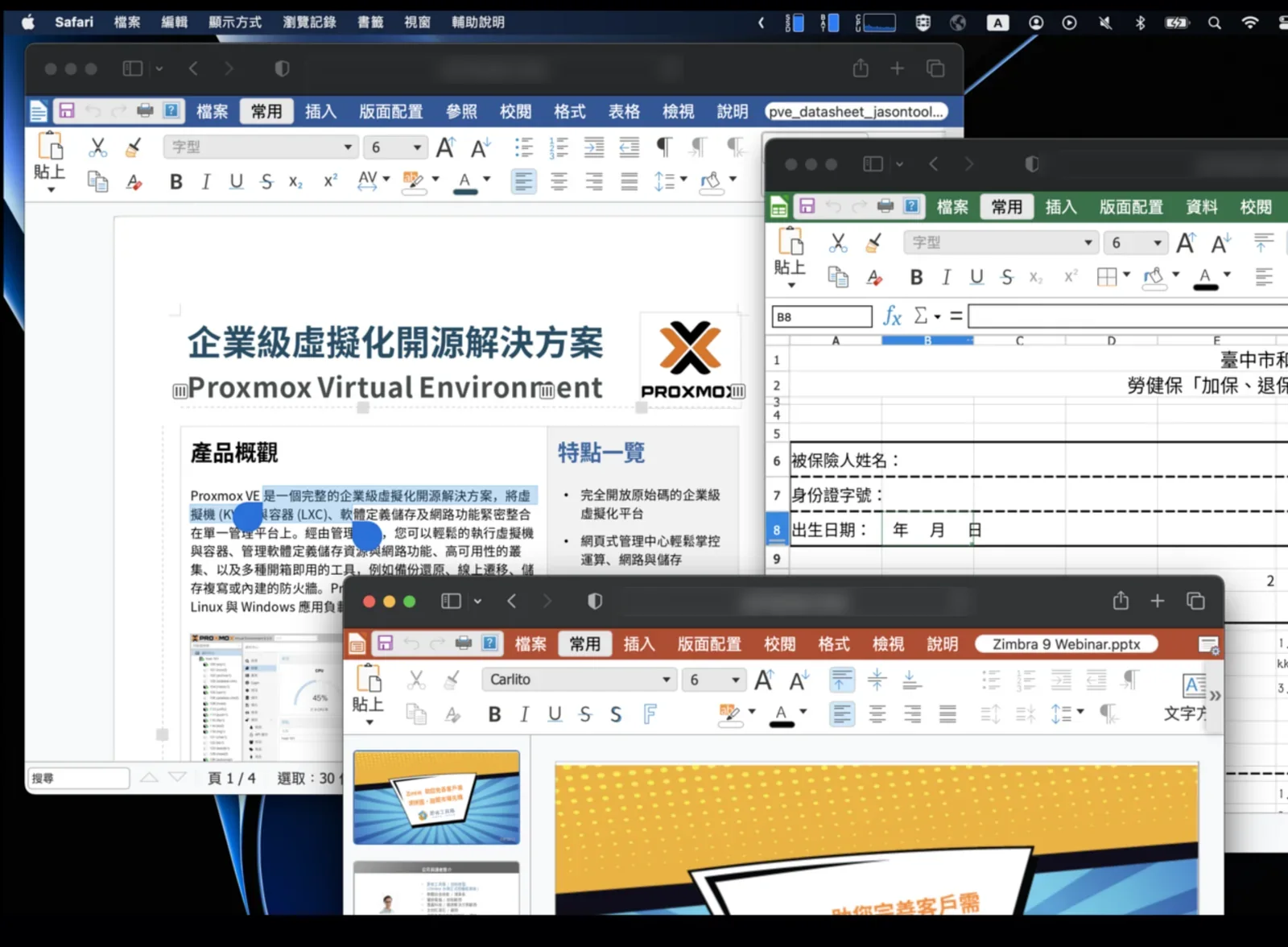Open 資料 tab in Calc ribbon
The height and width of the screenshot is (947, 1288).
point(1202,207)
